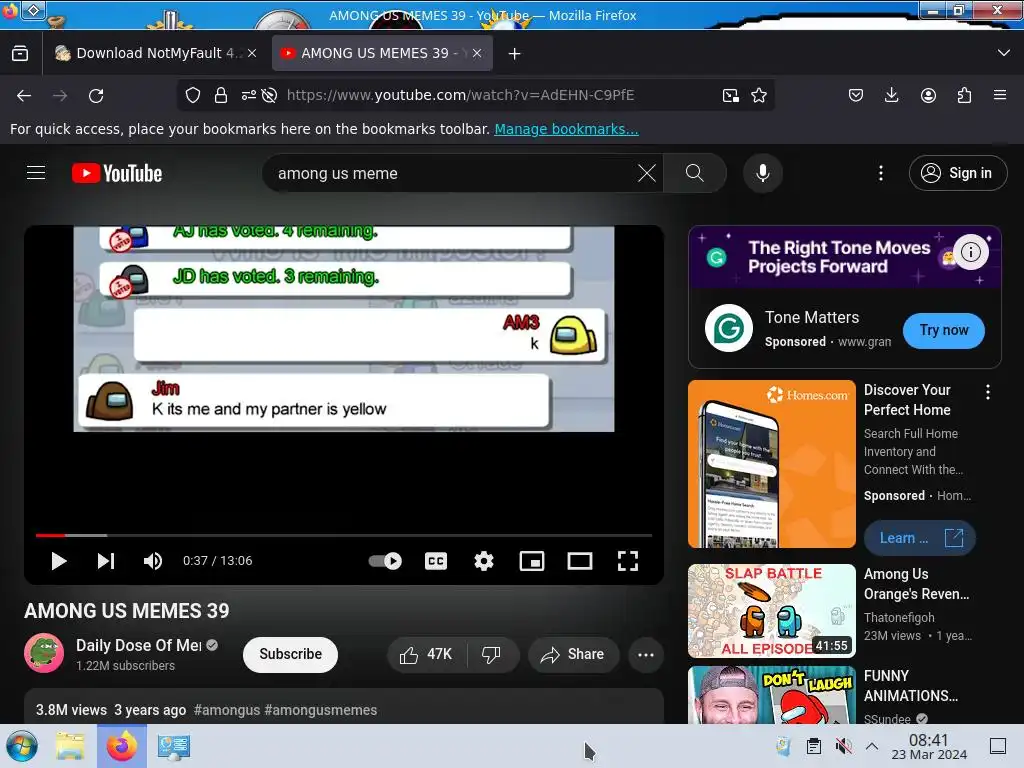Switch to theater mode

pos(580,561)
